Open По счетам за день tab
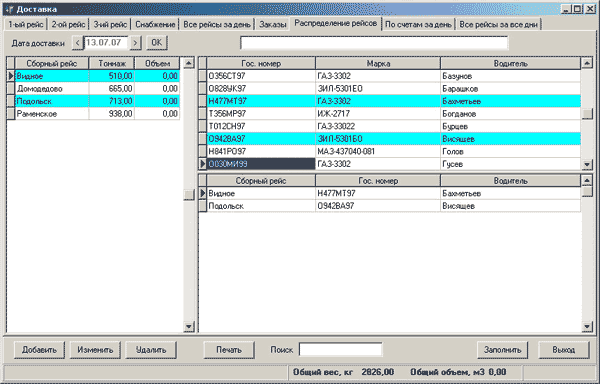The image size is (600, 384). click(x=418, y=24)
